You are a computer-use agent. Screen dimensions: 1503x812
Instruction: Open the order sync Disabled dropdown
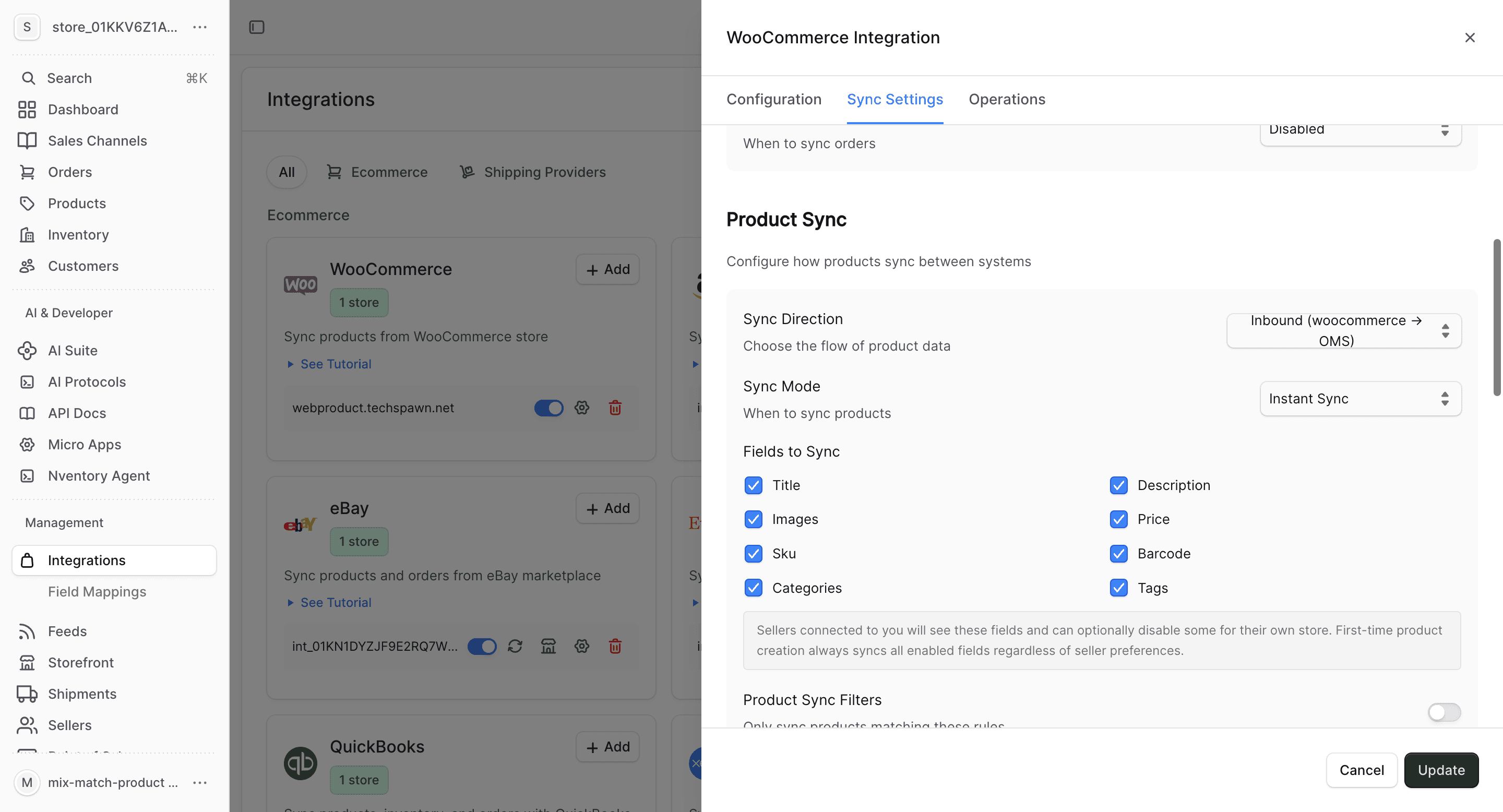pos(1360,134)
